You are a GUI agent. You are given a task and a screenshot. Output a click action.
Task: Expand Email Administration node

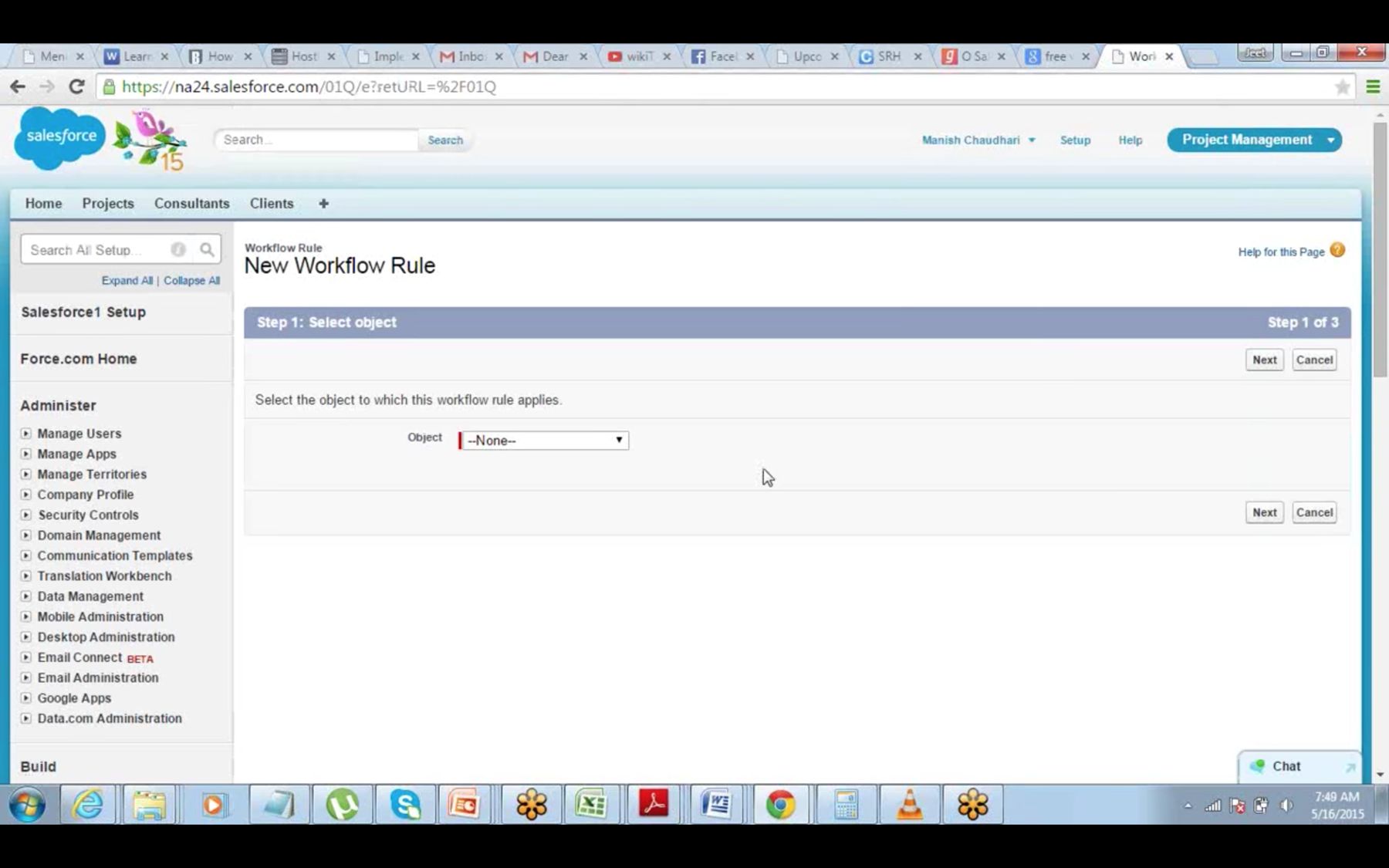pyautogui.click(x=25, y=677)
